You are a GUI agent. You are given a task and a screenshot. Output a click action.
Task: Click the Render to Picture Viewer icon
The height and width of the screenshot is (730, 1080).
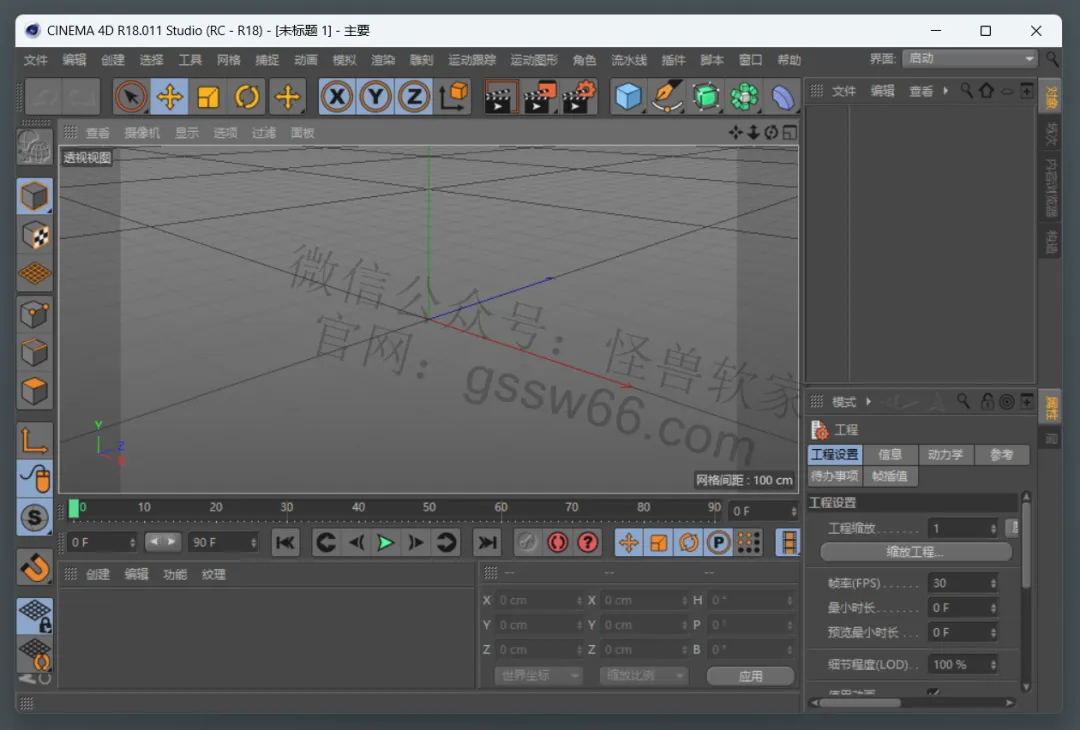(540, 97)
